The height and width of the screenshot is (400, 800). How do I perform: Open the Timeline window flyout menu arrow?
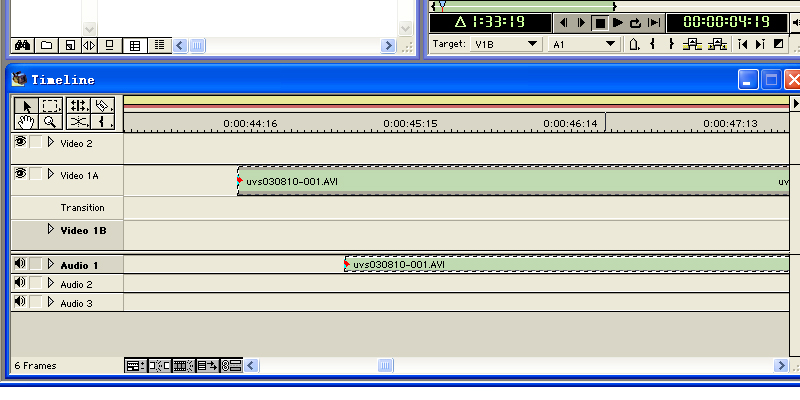click(x=795, y=104)
